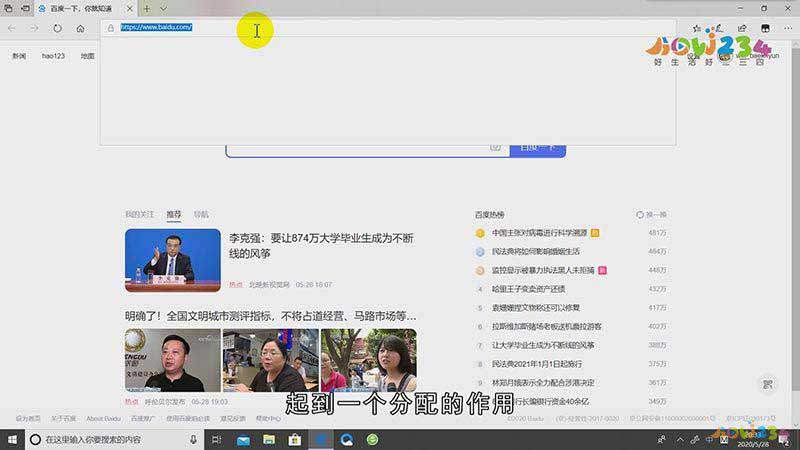Open Microsoft Store from taskbar
The height and width of the screenshot is (450, 800).
[294, 439]
